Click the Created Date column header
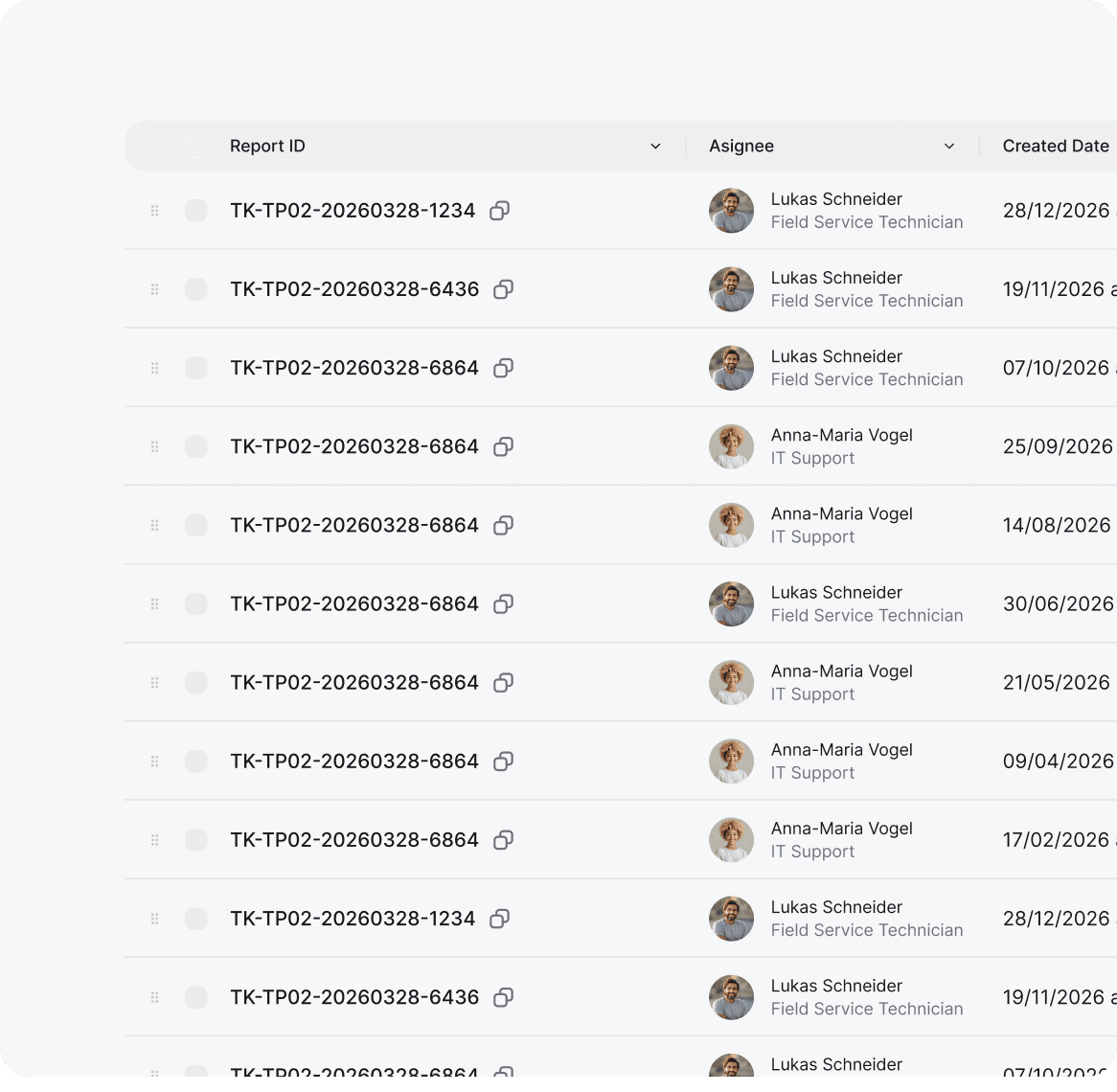This screenshot has height=1092, width=1117. [1055, 147]
